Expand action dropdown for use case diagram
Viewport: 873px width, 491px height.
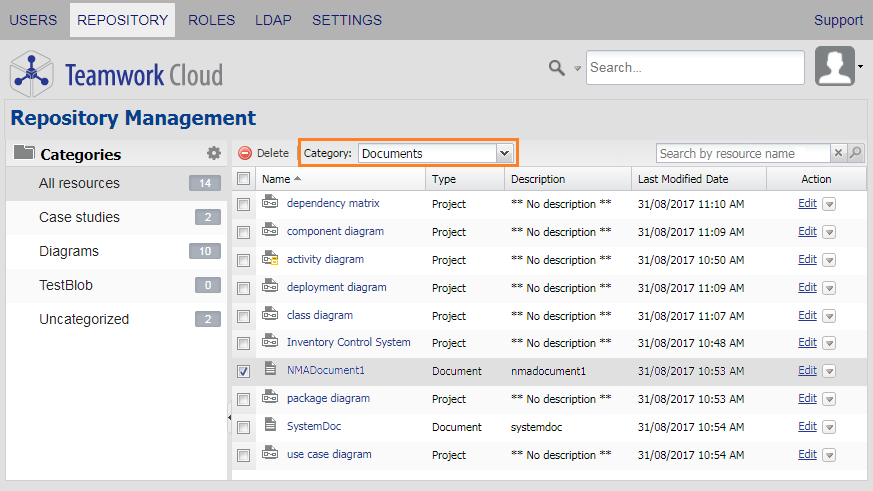pyautogui.click(x=829, y=455)
